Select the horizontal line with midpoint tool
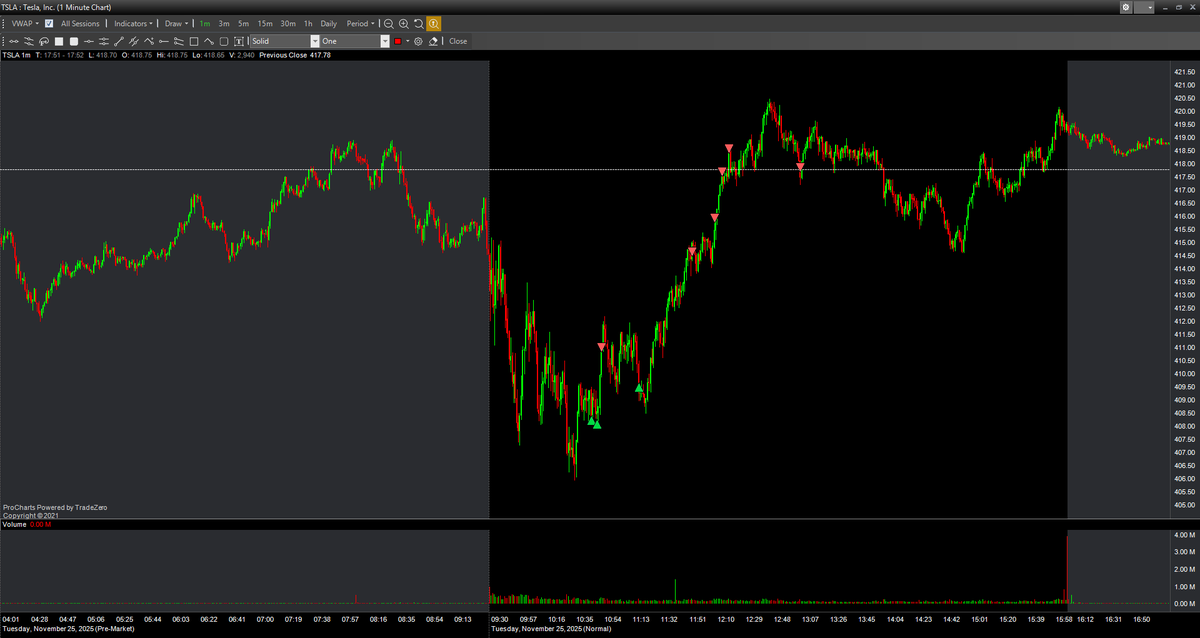 point(89,41)
